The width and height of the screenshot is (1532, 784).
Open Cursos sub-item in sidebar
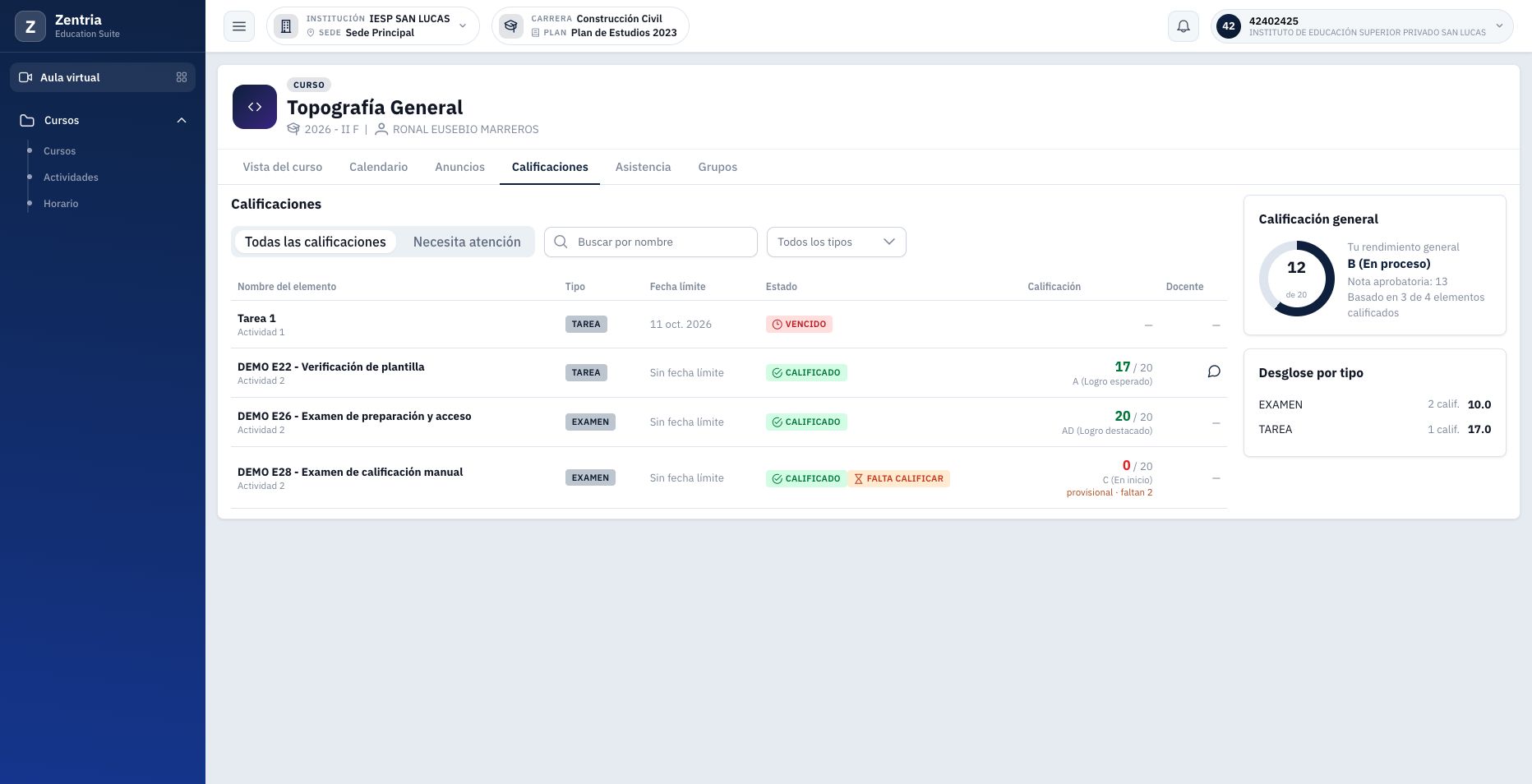click(59, 151)
